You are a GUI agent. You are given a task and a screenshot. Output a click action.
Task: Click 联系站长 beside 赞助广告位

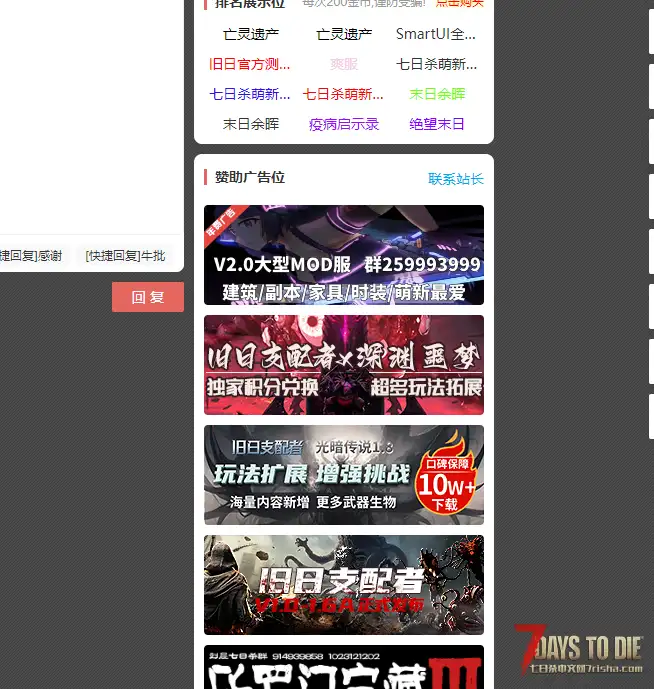pos(456,178)
